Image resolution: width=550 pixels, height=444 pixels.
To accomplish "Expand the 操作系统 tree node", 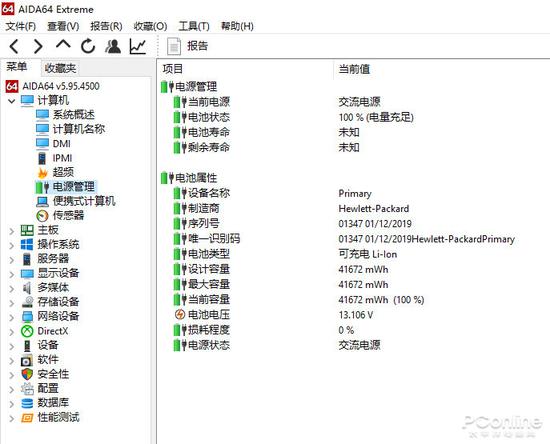I will point(12,245).
